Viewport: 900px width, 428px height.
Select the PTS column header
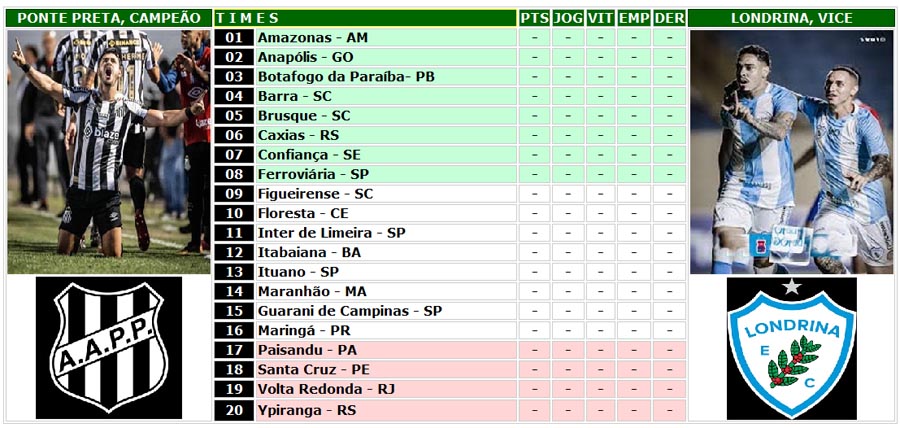(x=534, y=18)
